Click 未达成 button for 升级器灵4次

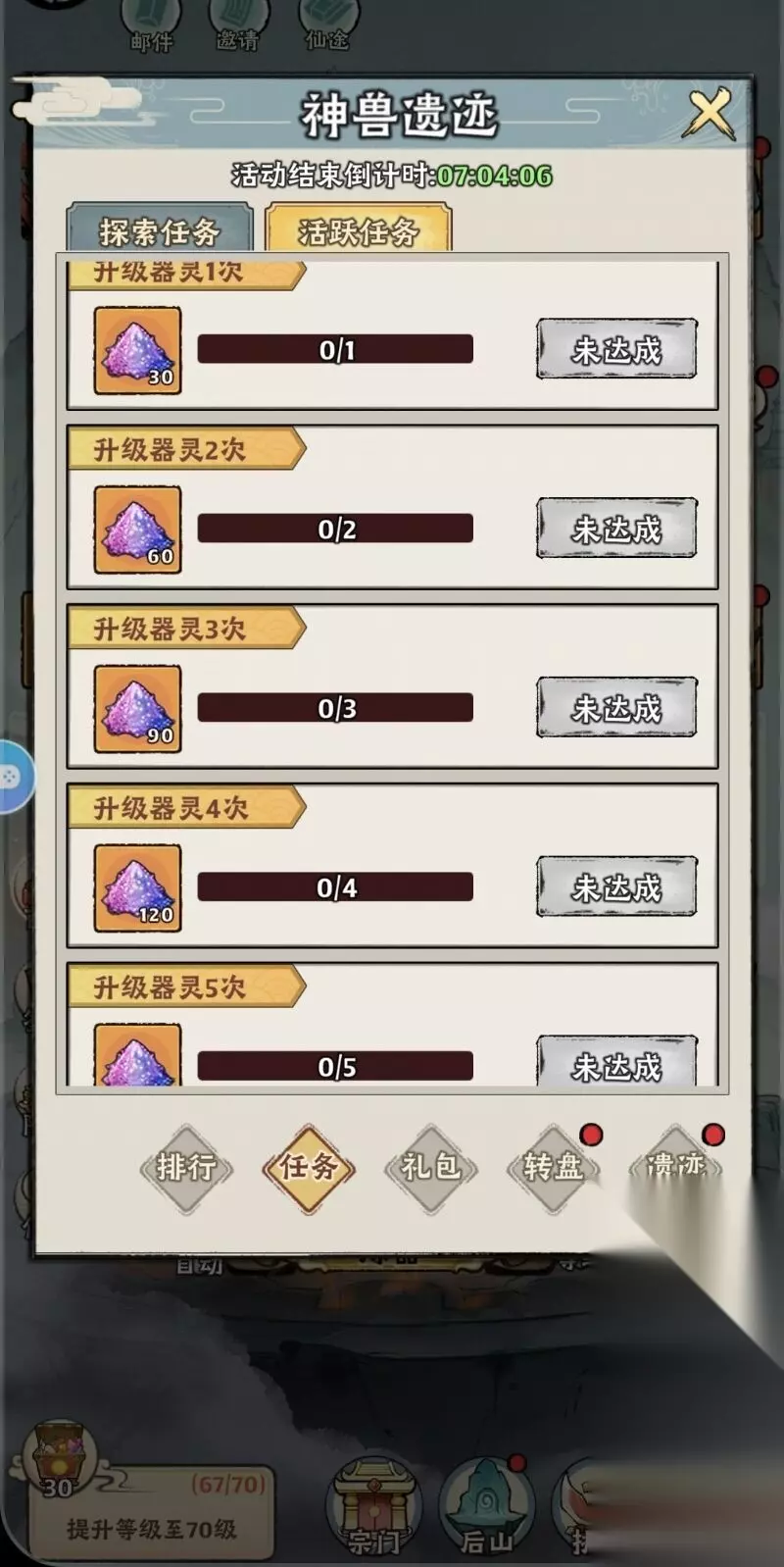point(616,887)
